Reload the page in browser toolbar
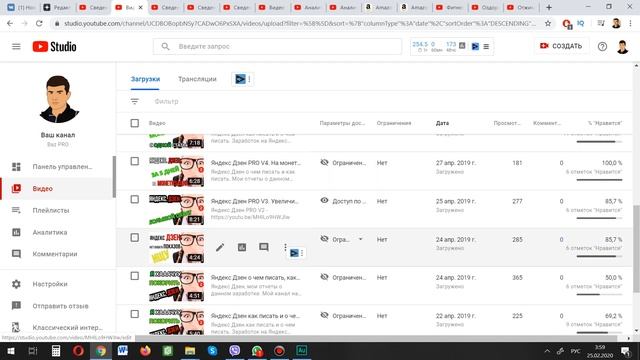 point(39,24)
